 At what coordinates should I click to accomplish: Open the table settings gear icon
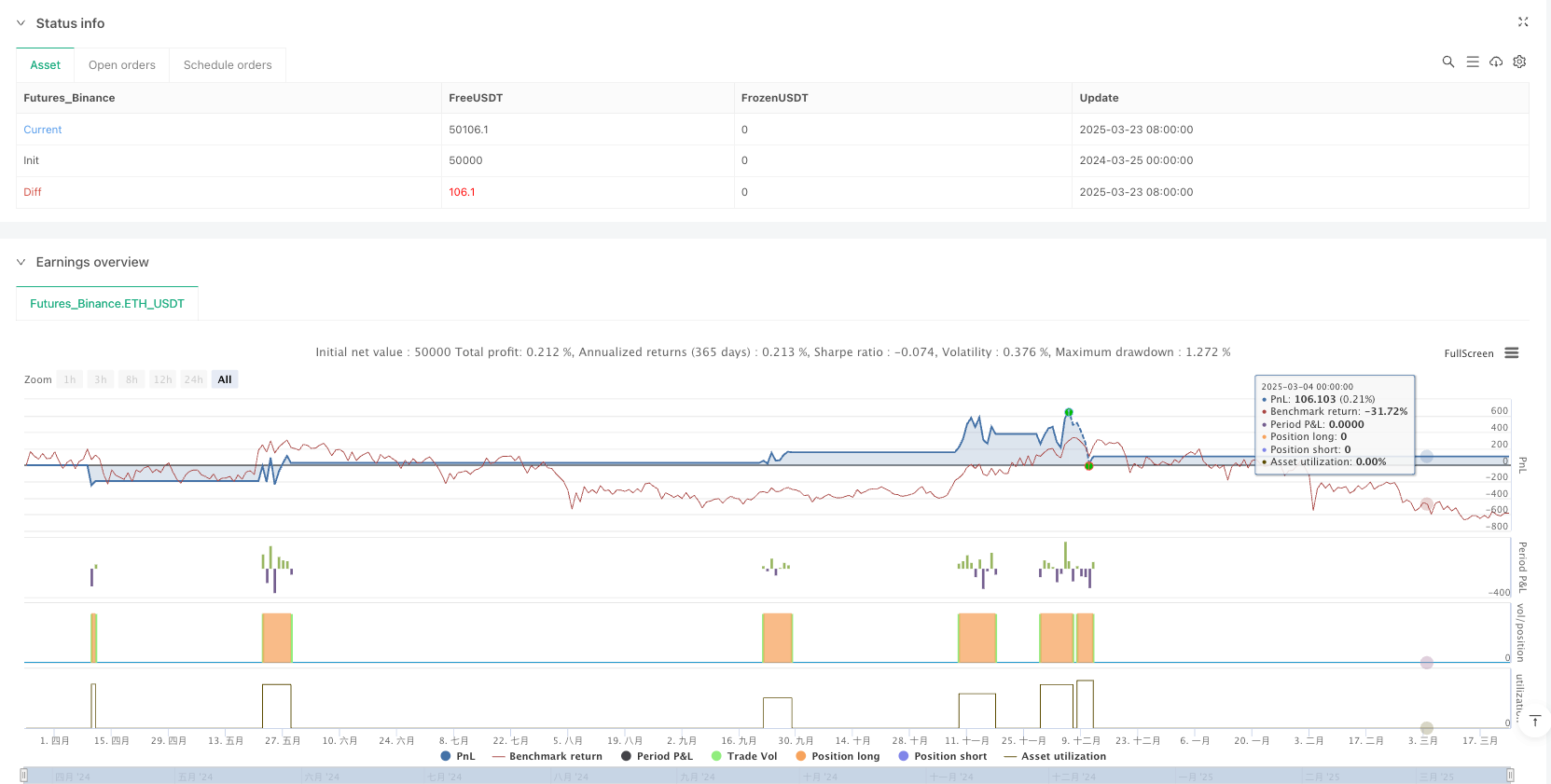1519,62
